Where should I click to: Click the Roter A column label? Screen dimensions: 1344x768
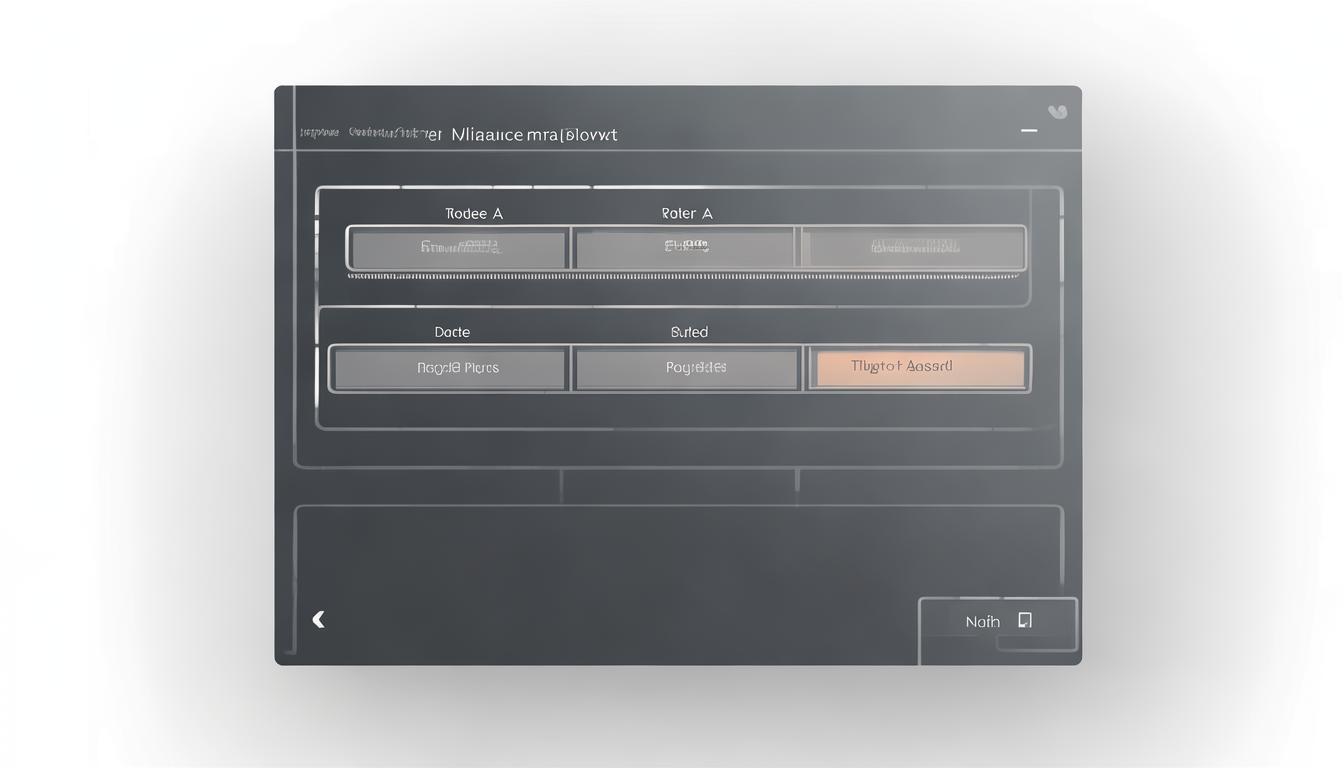click(687, 213)
